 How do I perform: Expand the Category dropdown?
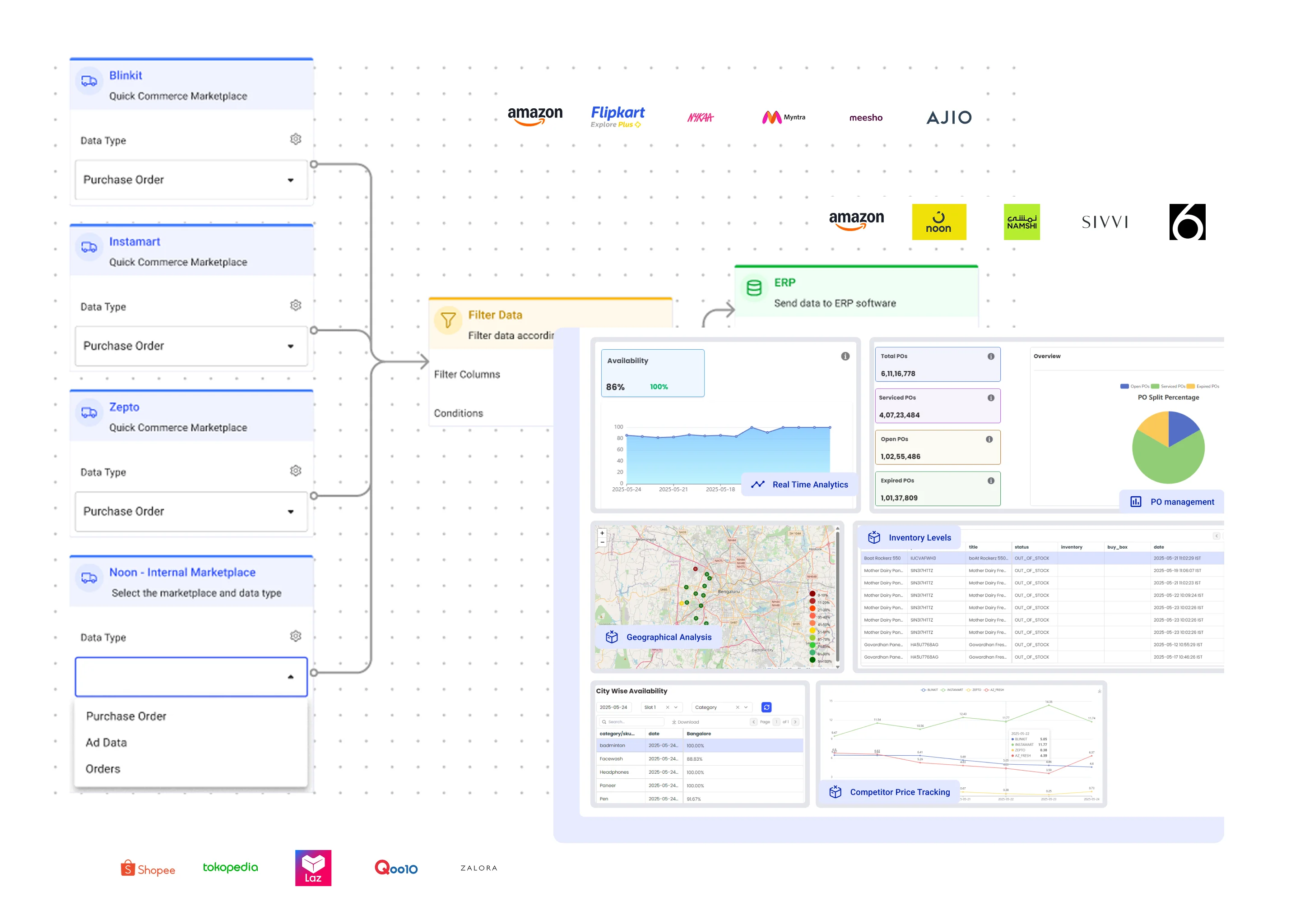click(746, 707)
